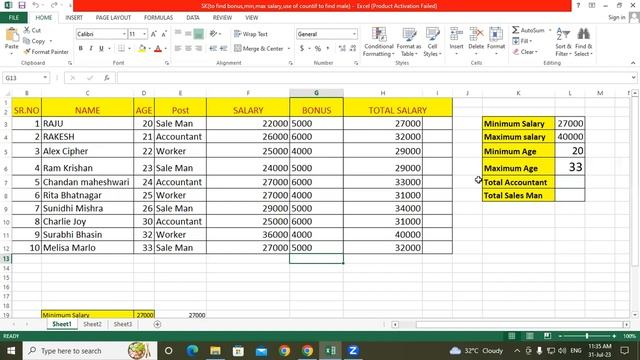Switch to Page Layout view in status bar
The width and height of the screenshot is (640, 360).
[529, 336]
